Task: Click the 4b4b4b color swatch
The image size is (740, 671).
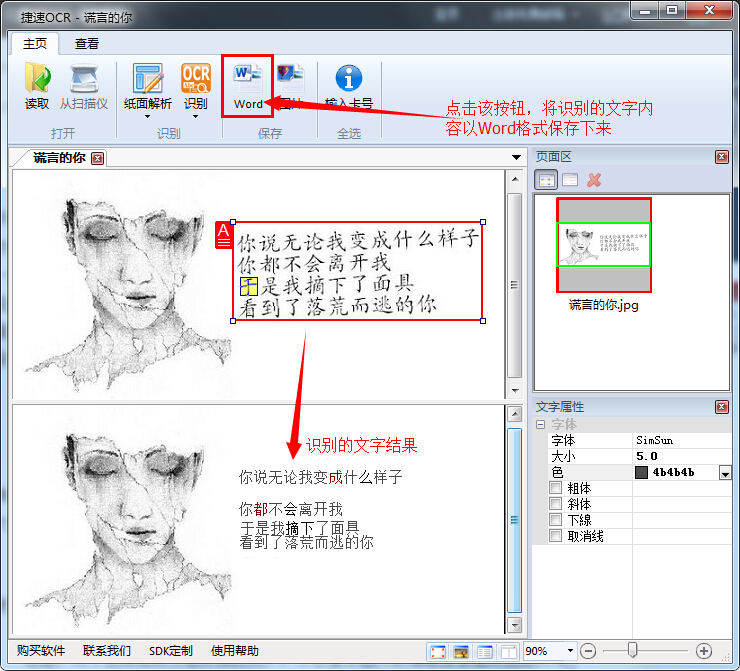Action: point(641,472)
